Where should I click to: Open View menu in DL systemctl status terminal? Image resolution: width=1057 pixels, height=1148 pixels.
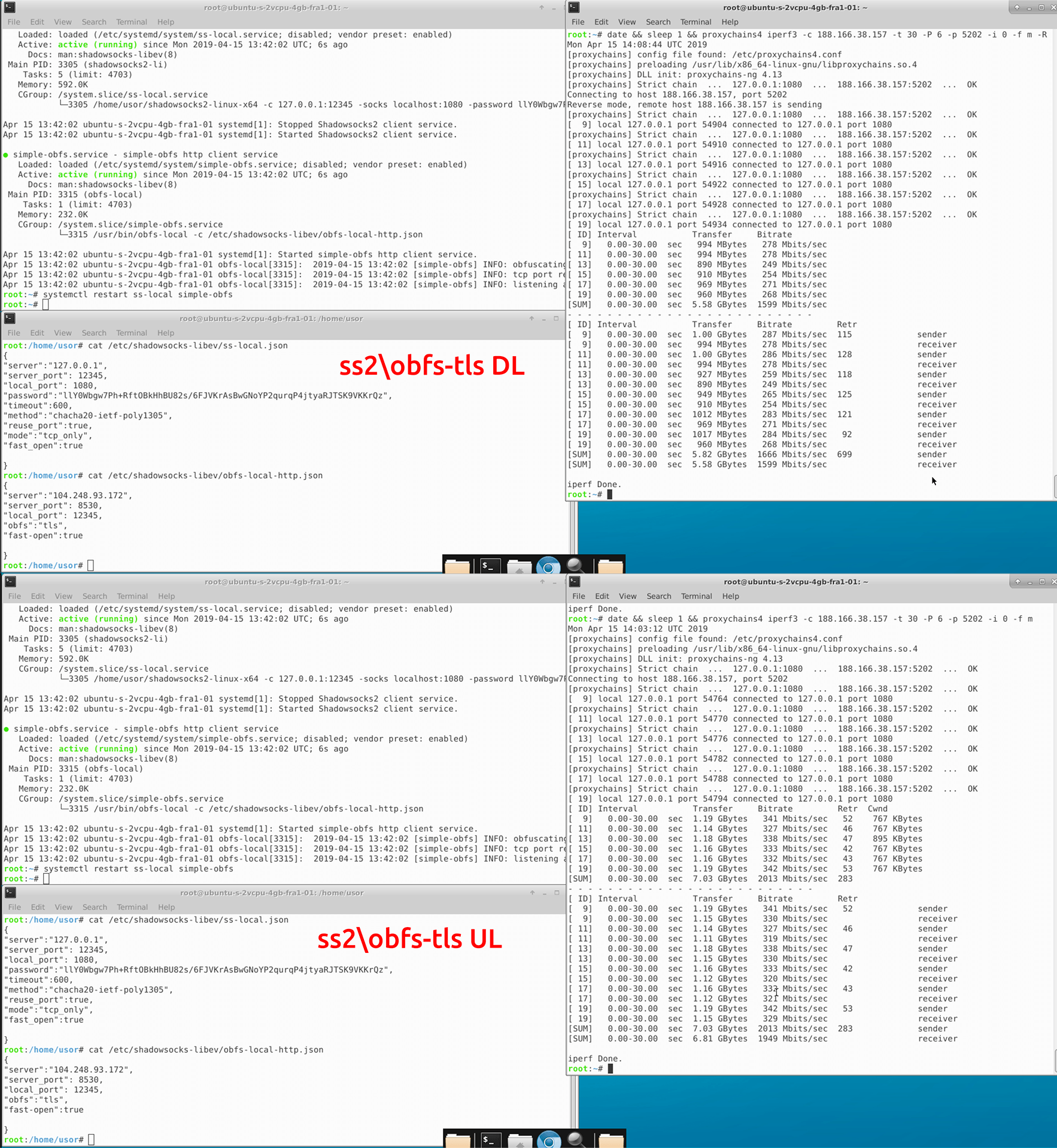pyautogui.click(x=63, y=22)
